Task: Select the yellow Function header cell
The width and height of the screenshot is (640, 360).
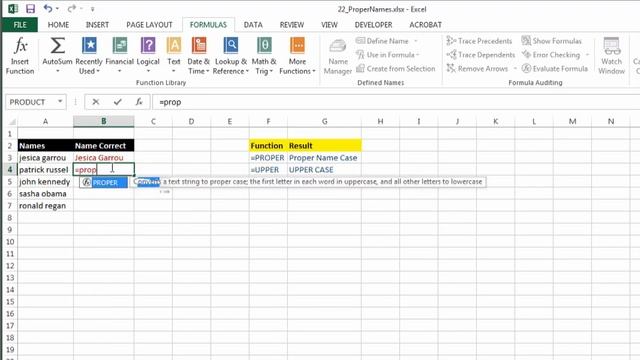Action: (x=268, y=146)
